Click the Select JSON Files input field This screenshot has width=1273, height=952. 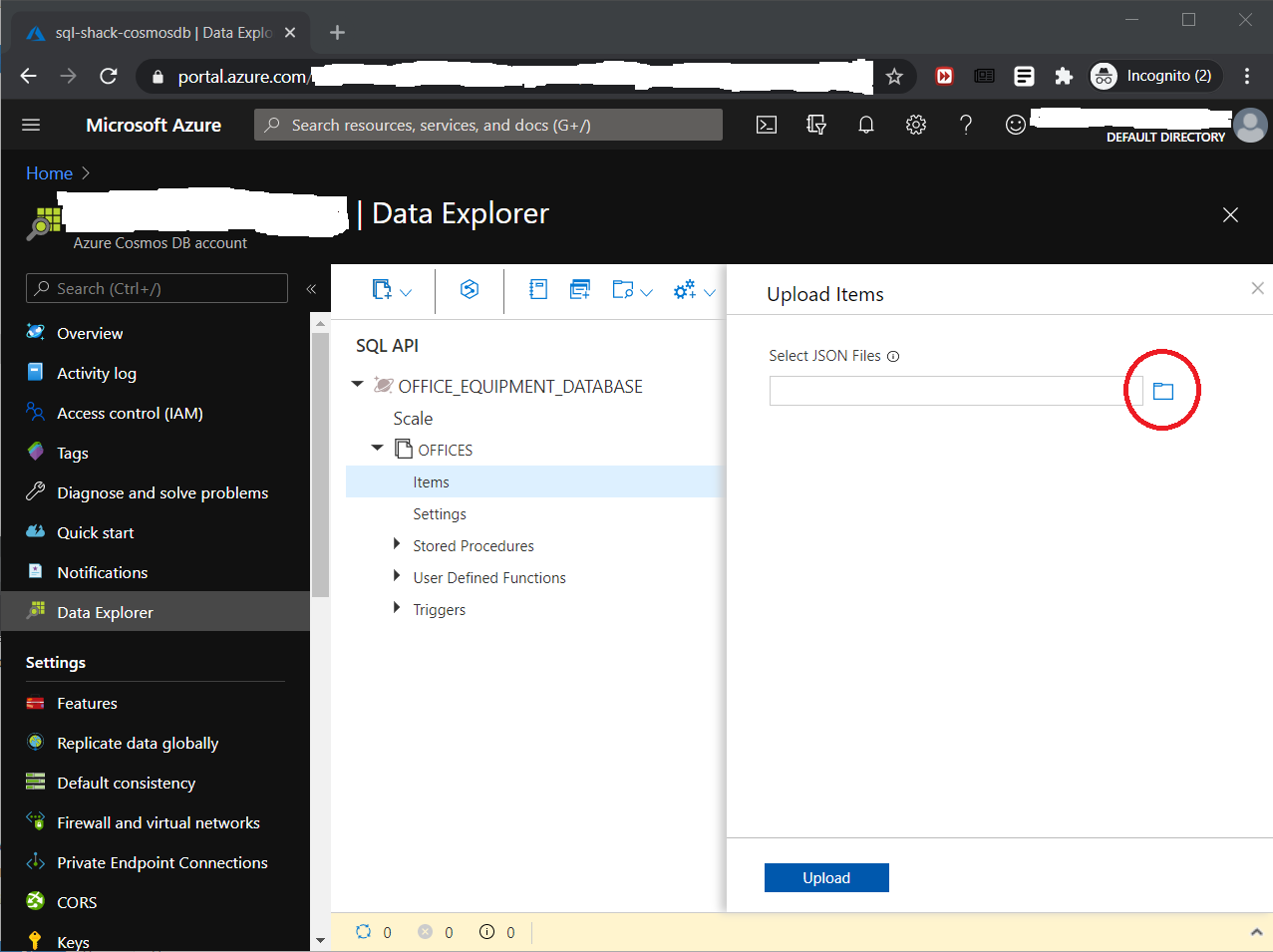tap(955, 391)
